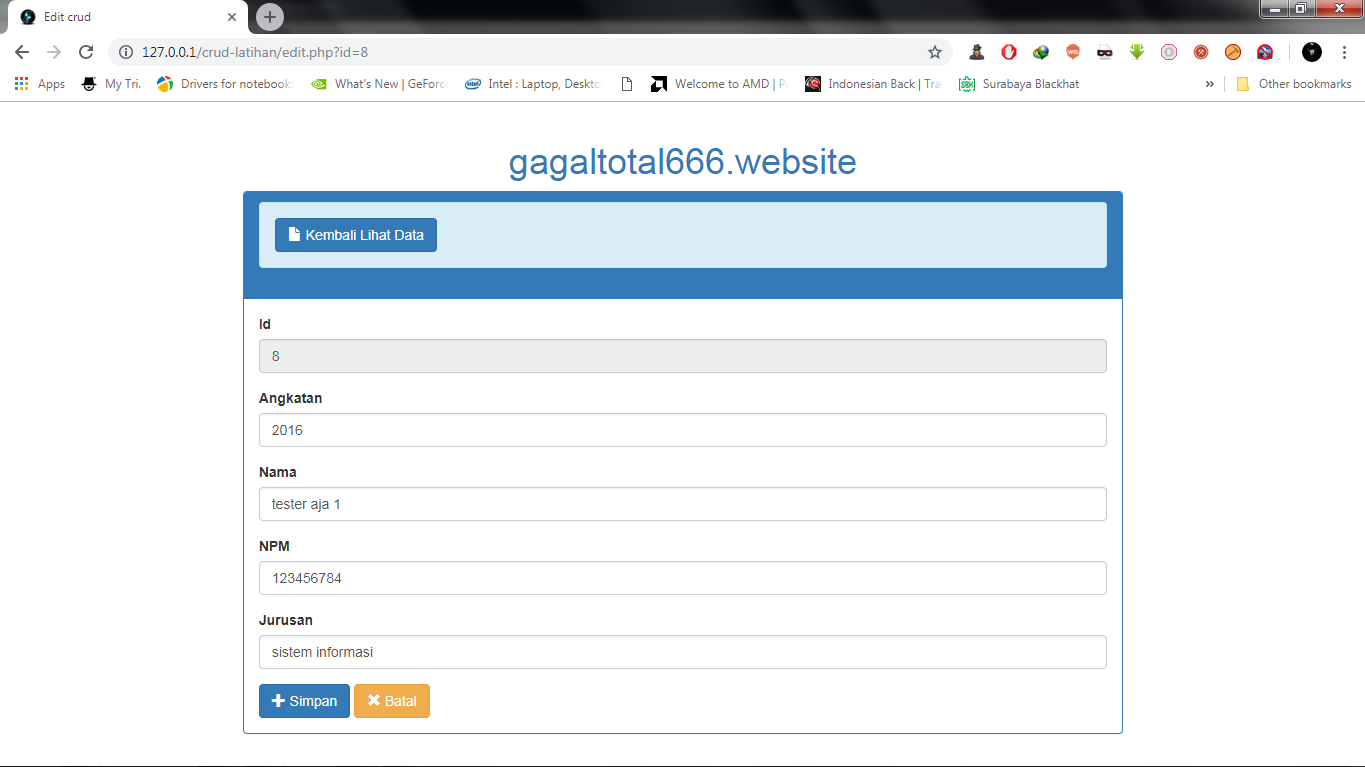The image size is (1365, 767).
Task: Switch to the Edit crud tab
Action: pos(130,17)
